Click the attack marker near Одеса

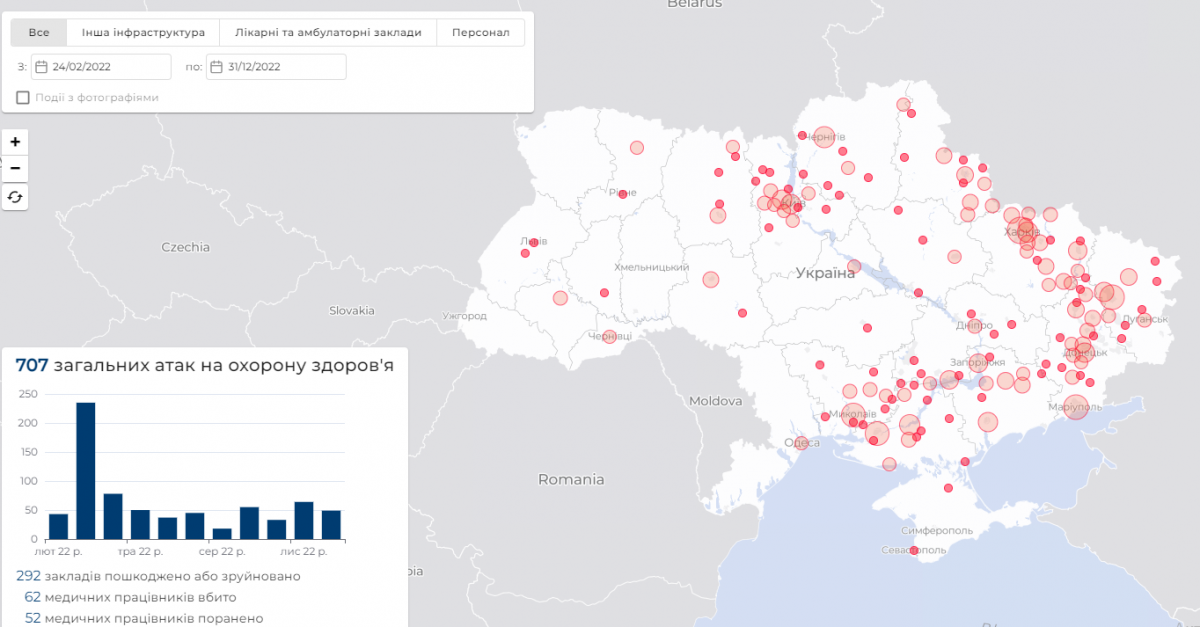[800, 442]
